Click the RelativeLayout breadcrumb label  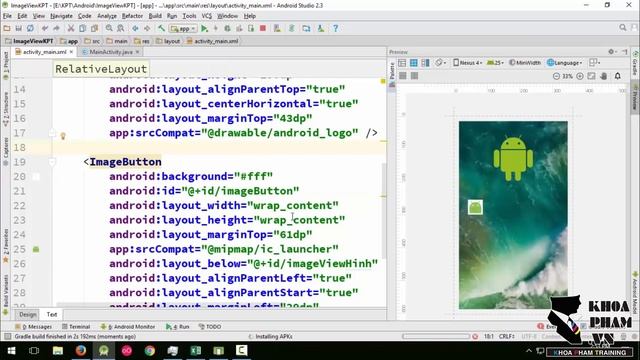point(101,69)
